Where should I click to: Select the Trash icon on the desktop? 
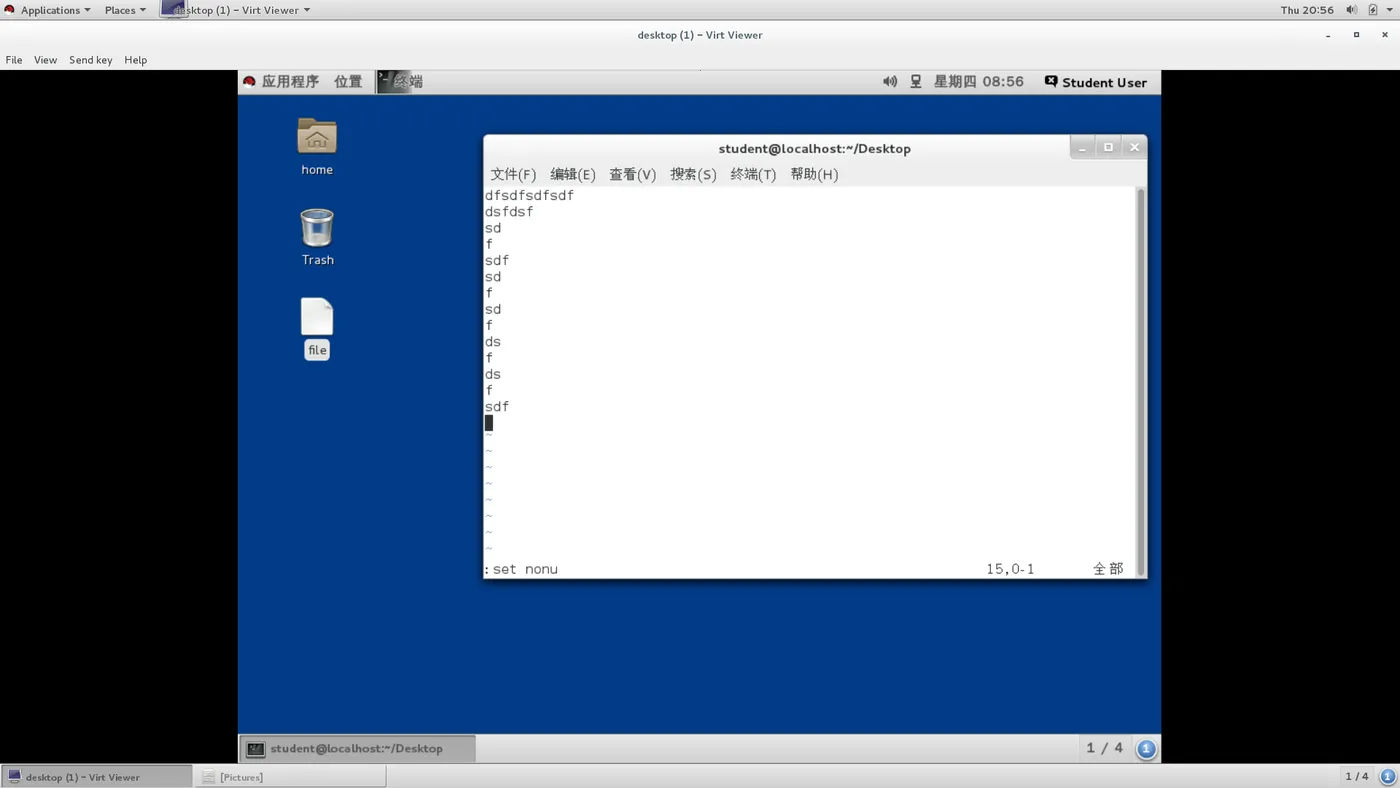tap(317, 228)
